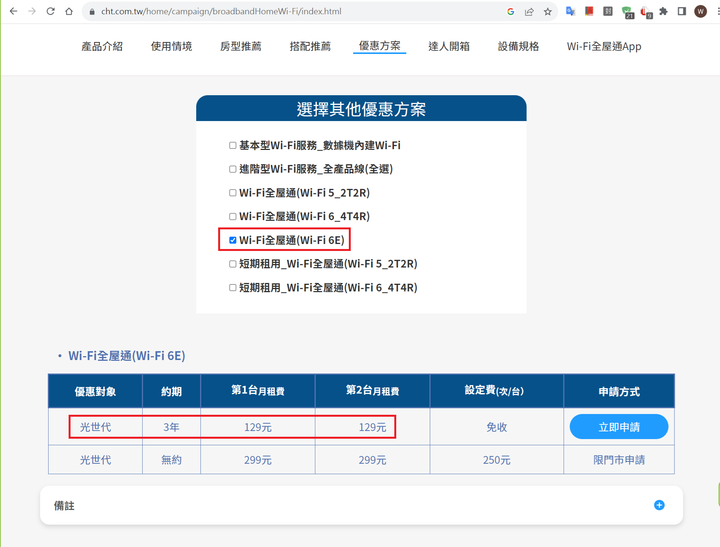Screen dimensions: 720x547
Task: Open green shield extension with badge 21
Action: 627,12
